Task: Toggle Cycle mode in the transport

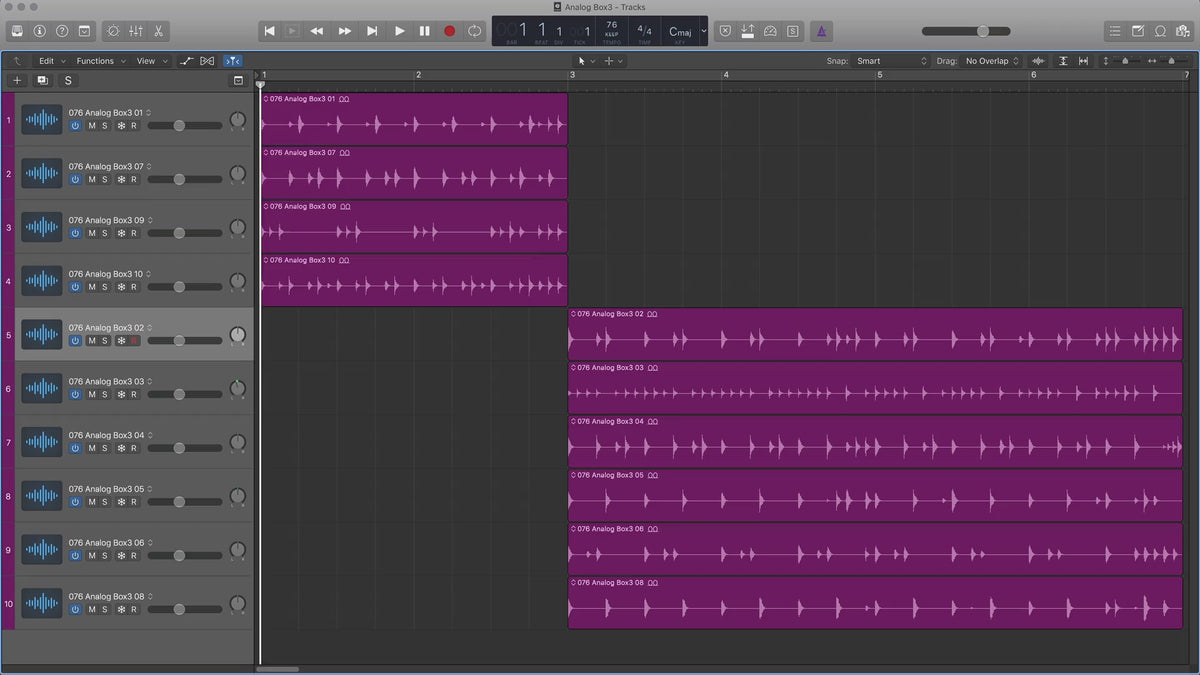Action: click(474, 31)
